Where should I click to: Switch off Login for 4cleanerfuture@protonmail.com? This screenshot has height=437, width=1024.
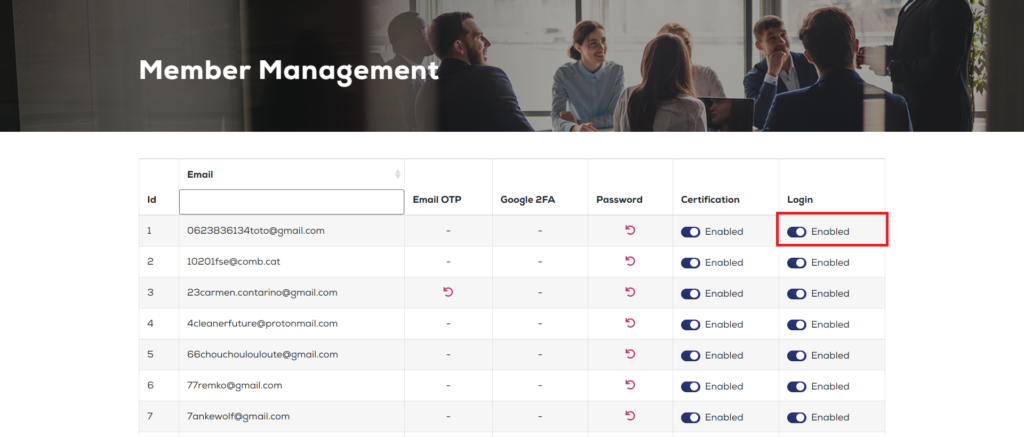click(797, 325)
